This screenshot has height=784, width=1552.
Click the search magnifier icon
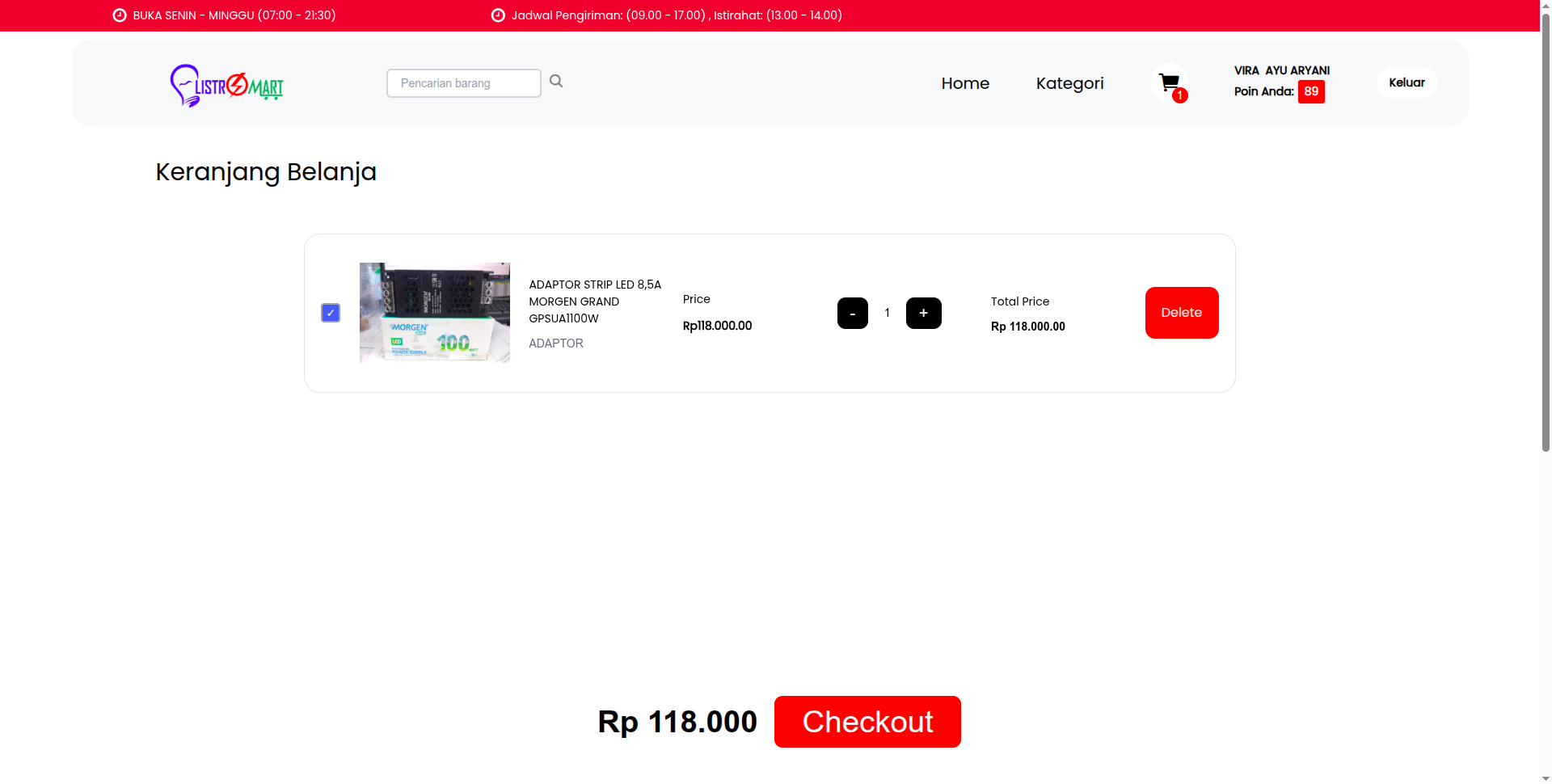(x=556, y=81)
